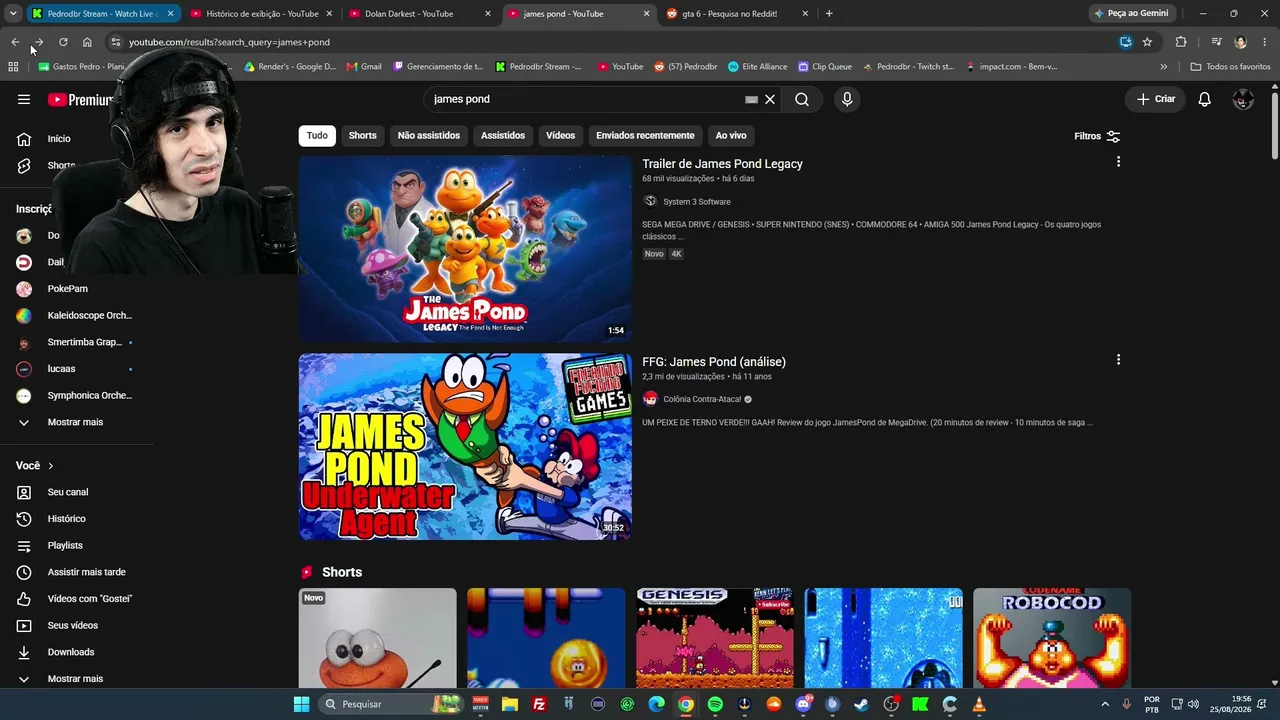The height and width of the screenshot is (720, 1280).
Task: Switch to the Pedrodbr Stream tab
Action: [103, 14]
